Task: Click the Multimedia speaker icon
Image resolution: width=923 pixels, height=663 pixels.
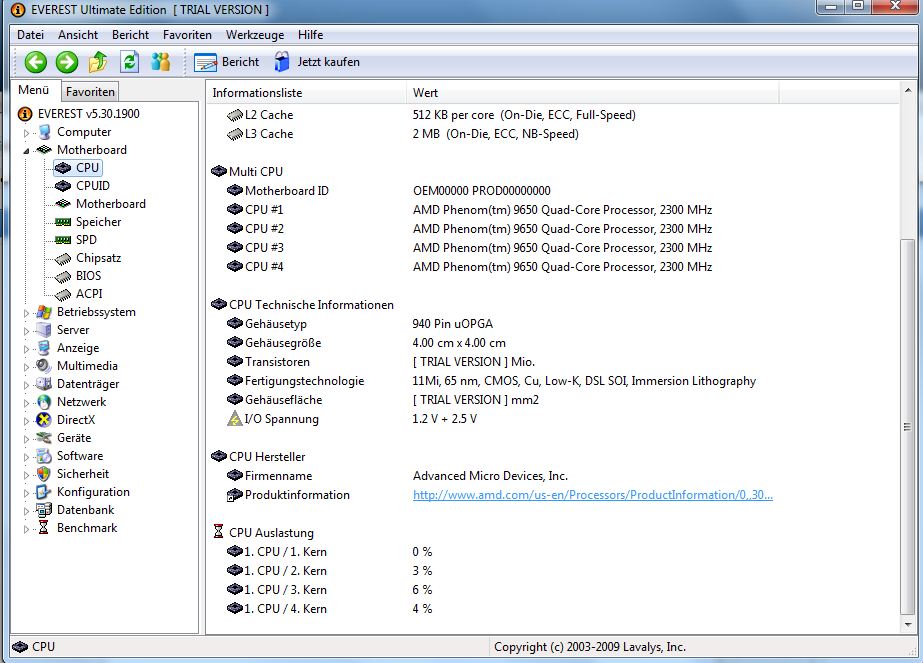Action: click(x=44, y=366)
